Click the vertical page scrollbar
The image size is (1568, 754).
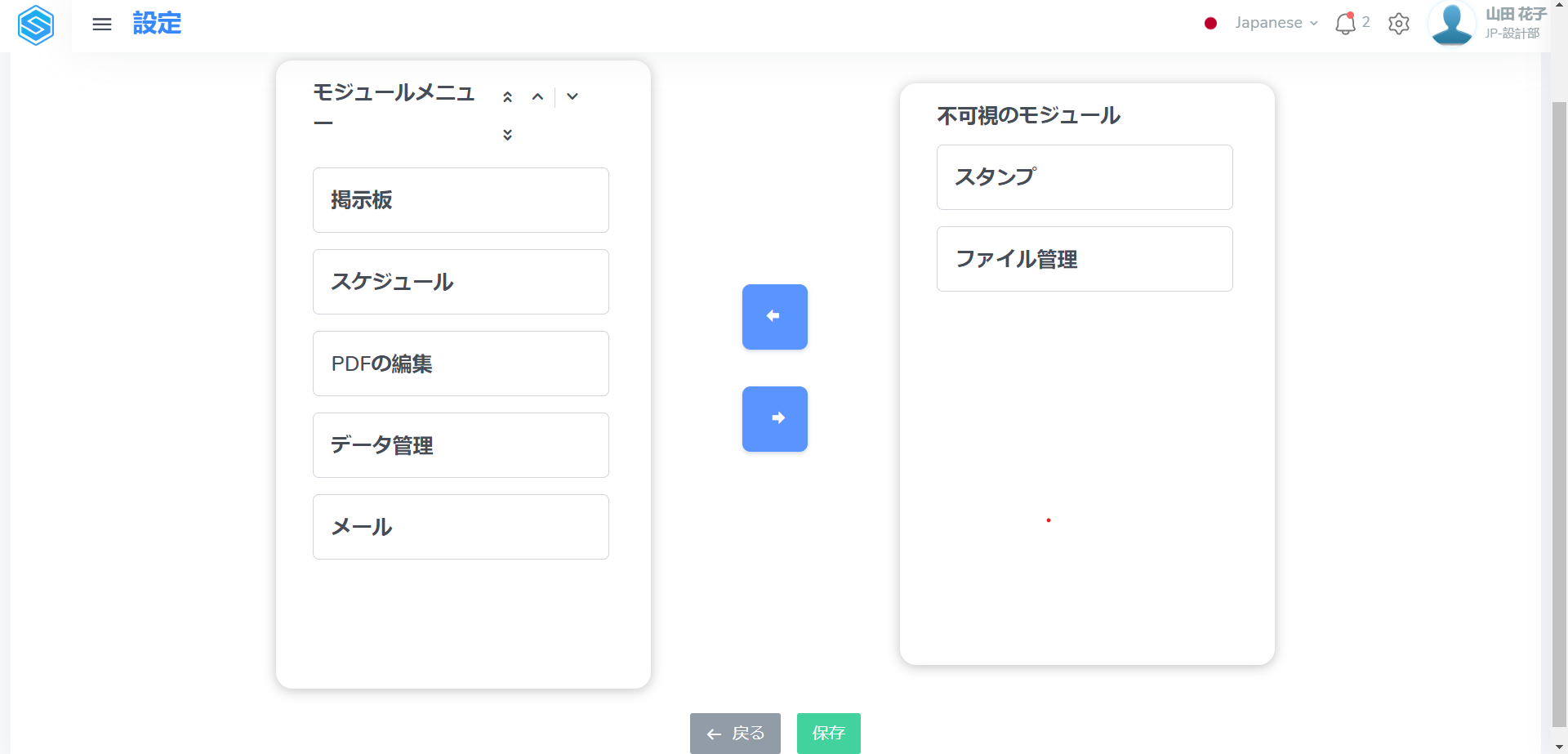1559,408
